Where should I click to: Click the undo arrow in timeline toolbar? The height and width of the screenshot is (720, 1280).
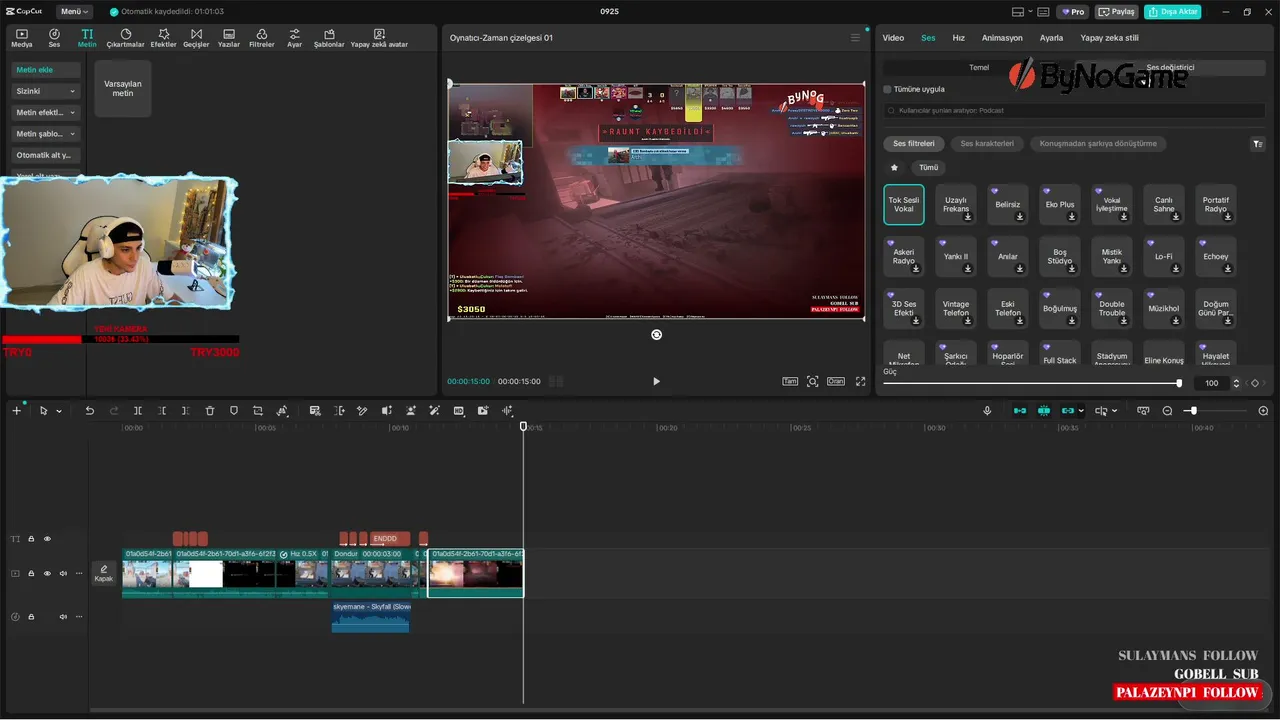89,411
